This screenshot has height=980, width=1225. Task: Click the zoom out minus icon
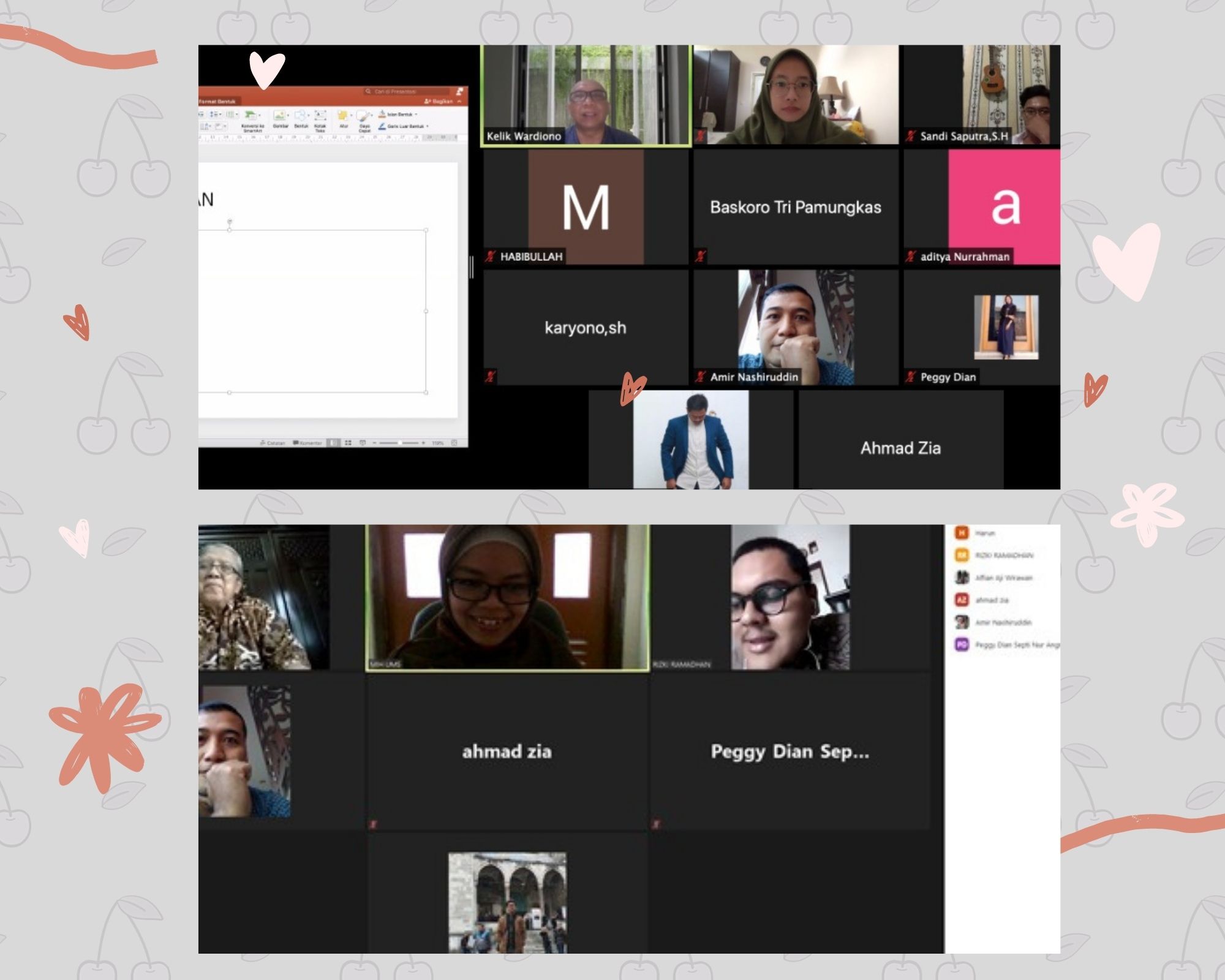pos(374,443)
